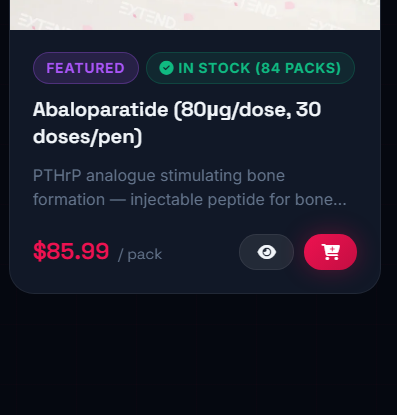Click the plus sign on cart icon
Viewport: 397px width, 415px height.
tap(332, 249)
